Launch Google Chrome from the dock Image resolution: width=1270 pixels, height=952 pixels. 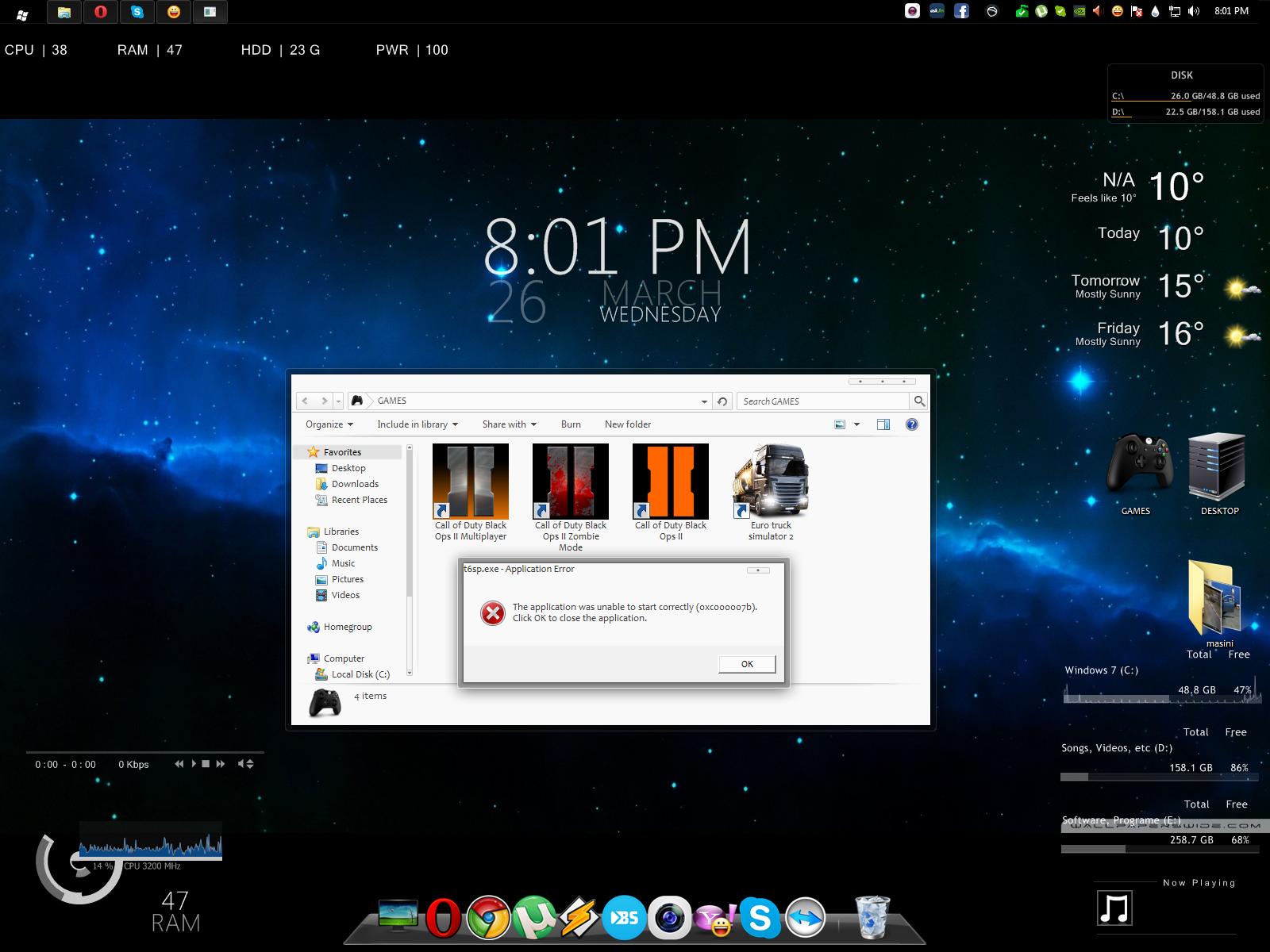tap(488, 919)
